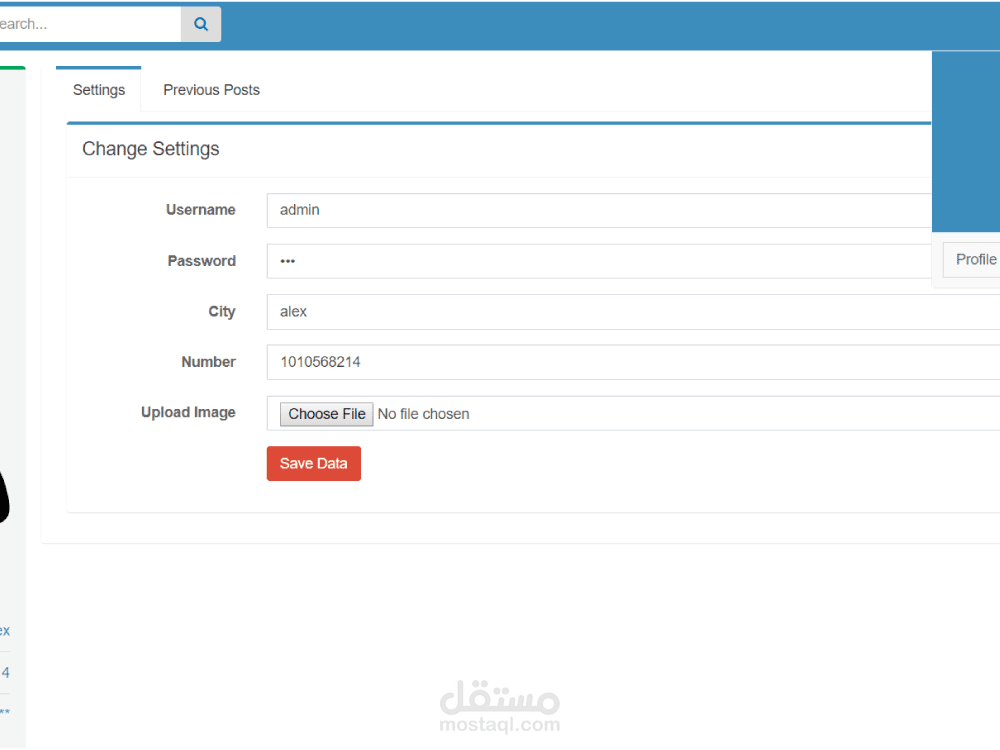Save changes with the Save Data button
Viewport: 1000px width, 750px height.
pyautogui.click(x=314, y=464)
